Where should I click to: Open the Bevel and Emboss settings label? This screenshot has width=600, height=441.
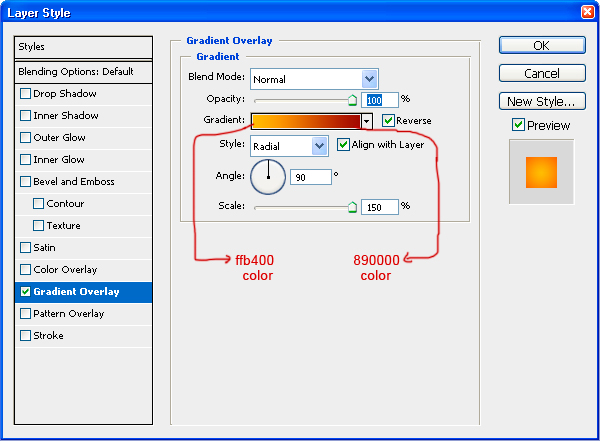pos(74,181)
